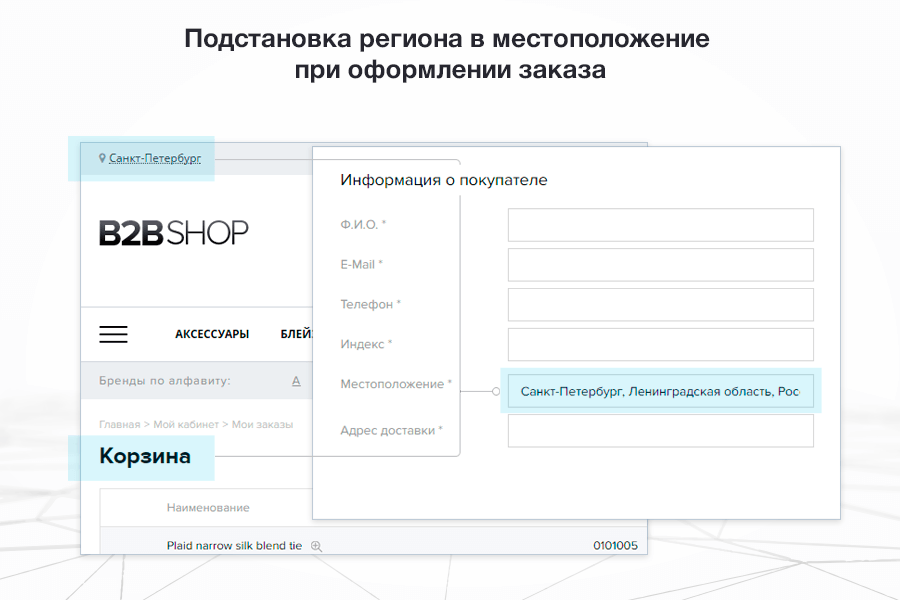
Task: Sort table by the Наименование column header
Action: coord(206,507)
